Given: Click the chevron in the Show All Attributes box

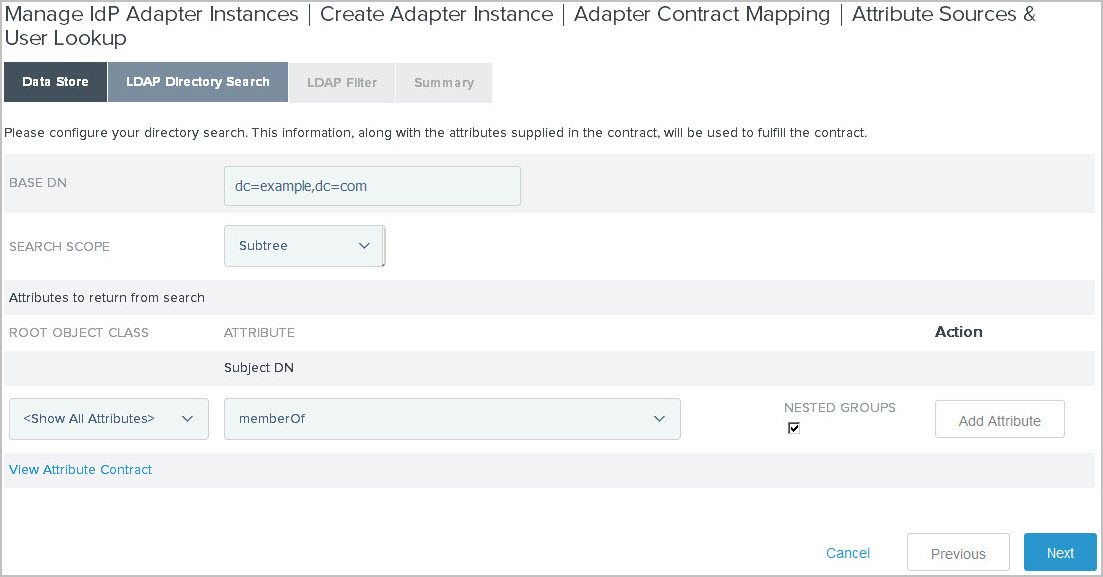Looking at the screenshot, I should point(188,418).
